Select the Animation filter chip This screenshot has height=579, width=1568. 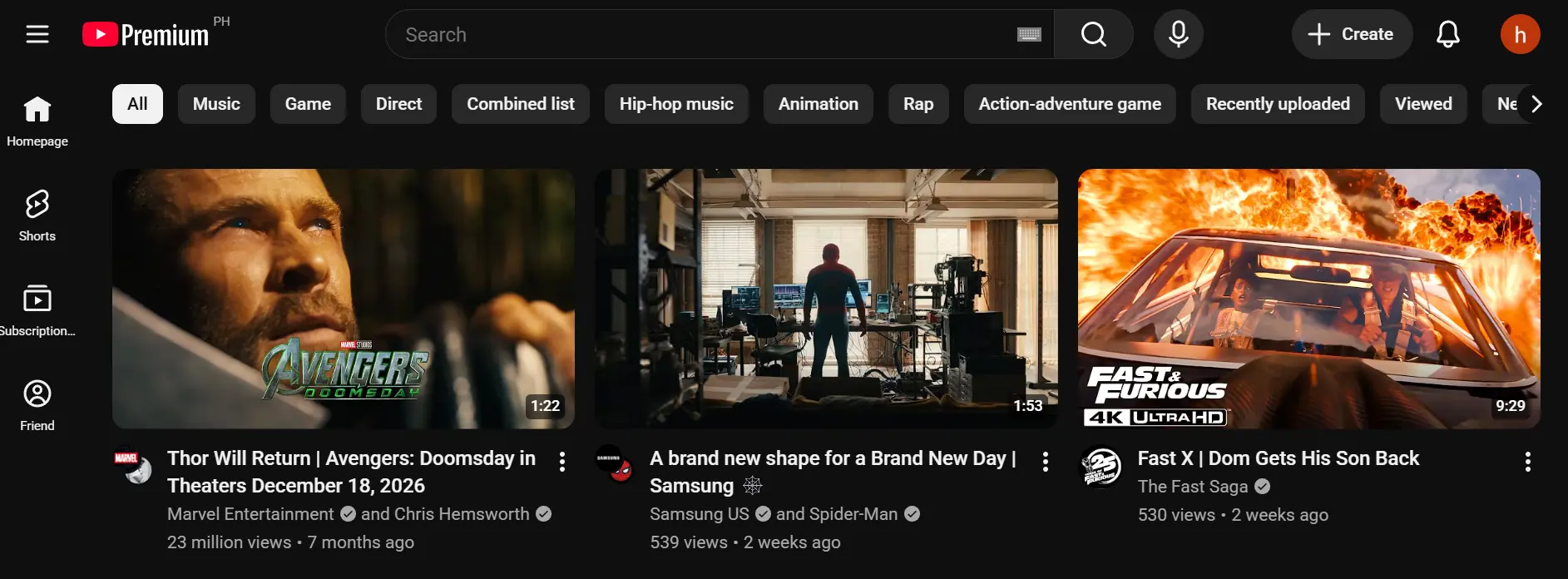[x=819, y=104]
